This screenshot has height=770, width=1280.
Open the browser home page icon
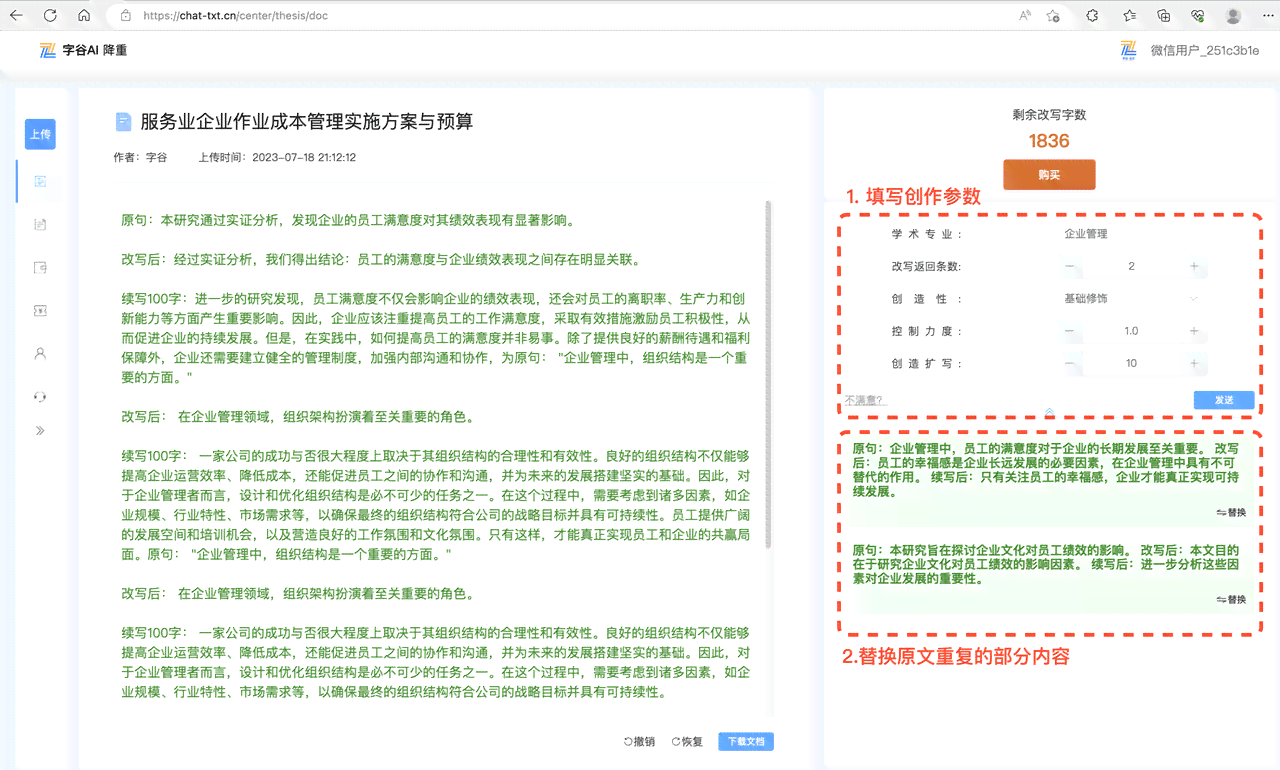(84, 16)
